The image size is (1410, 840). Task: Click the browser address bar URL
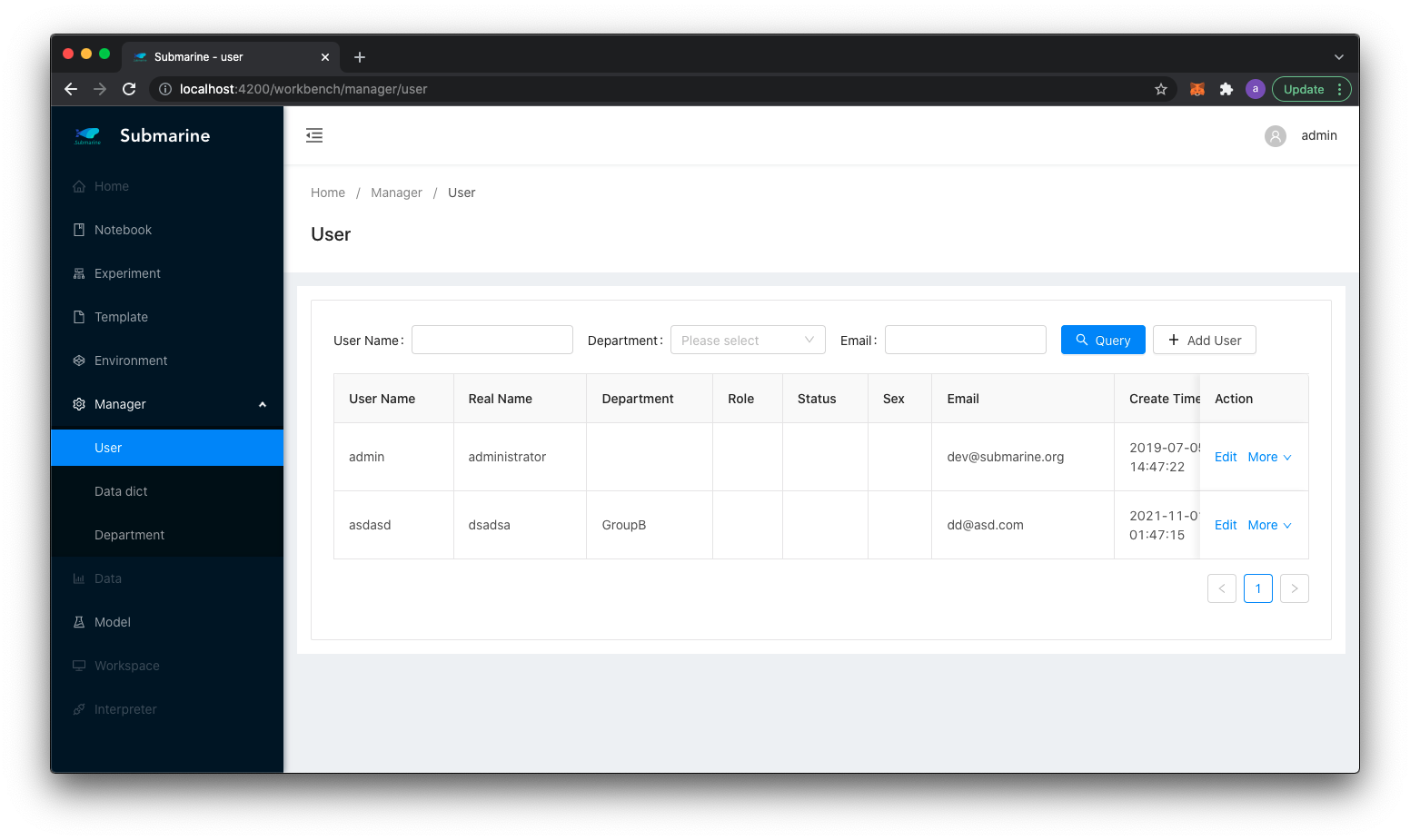click(x=303, y=89)
